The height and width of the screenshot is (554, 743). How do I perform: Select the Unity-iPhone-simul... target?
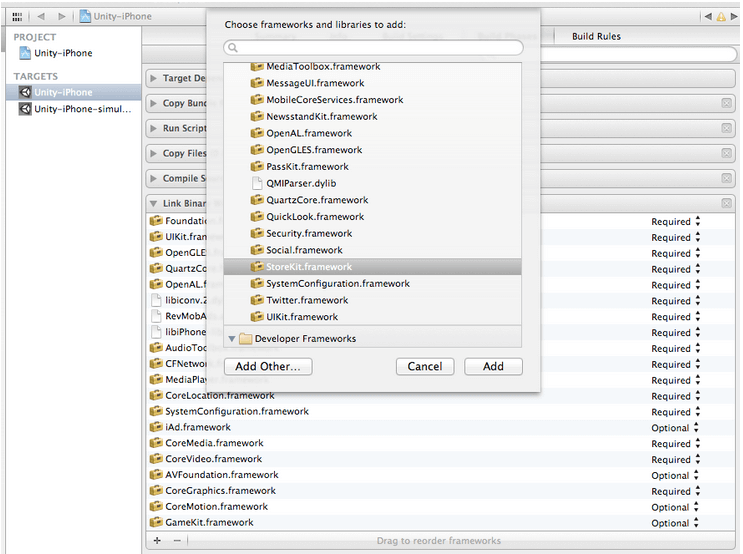[74, 109]
